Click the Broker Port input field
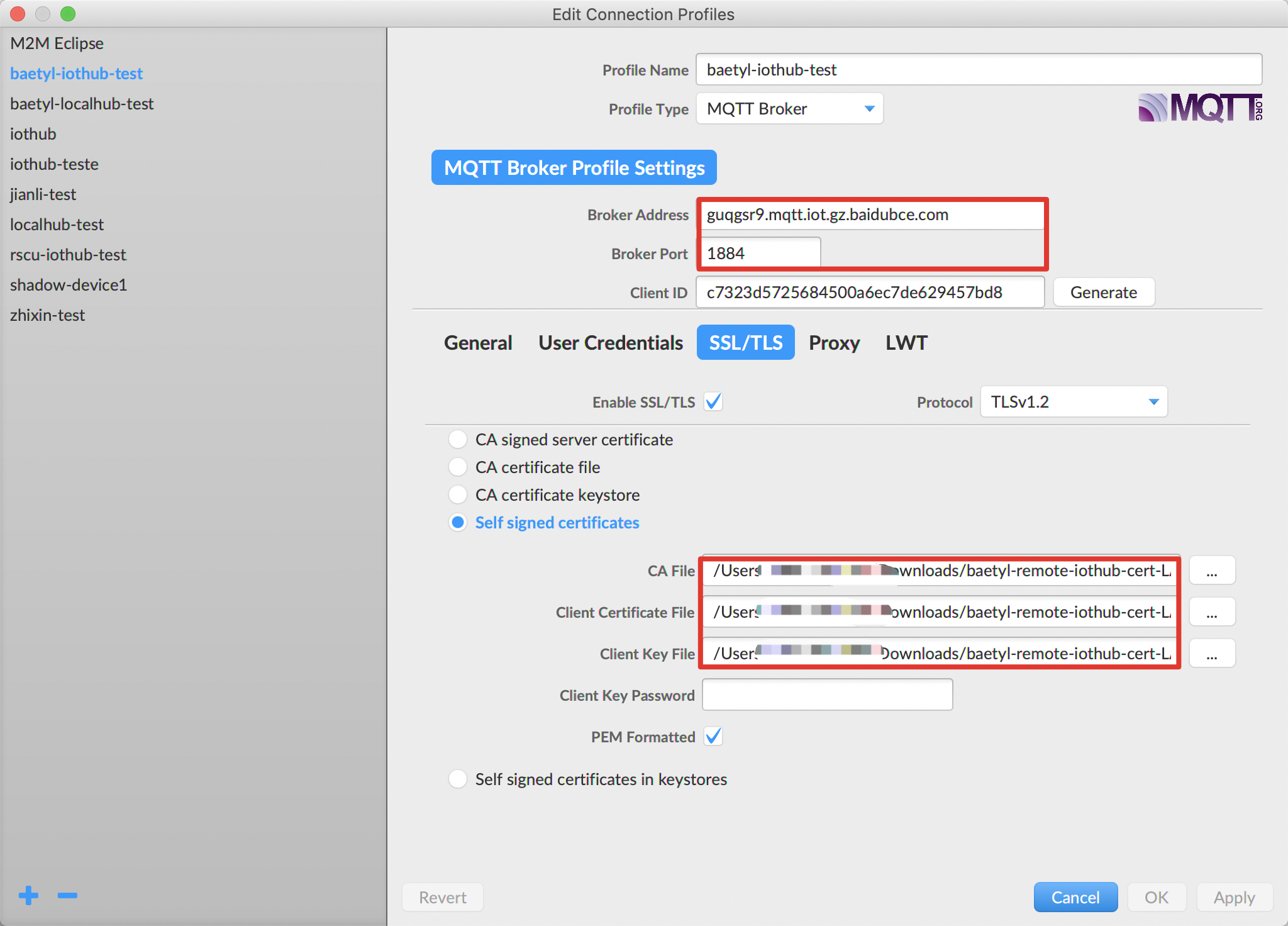Screen dimensions: 1288x926 tap(759, 253)
